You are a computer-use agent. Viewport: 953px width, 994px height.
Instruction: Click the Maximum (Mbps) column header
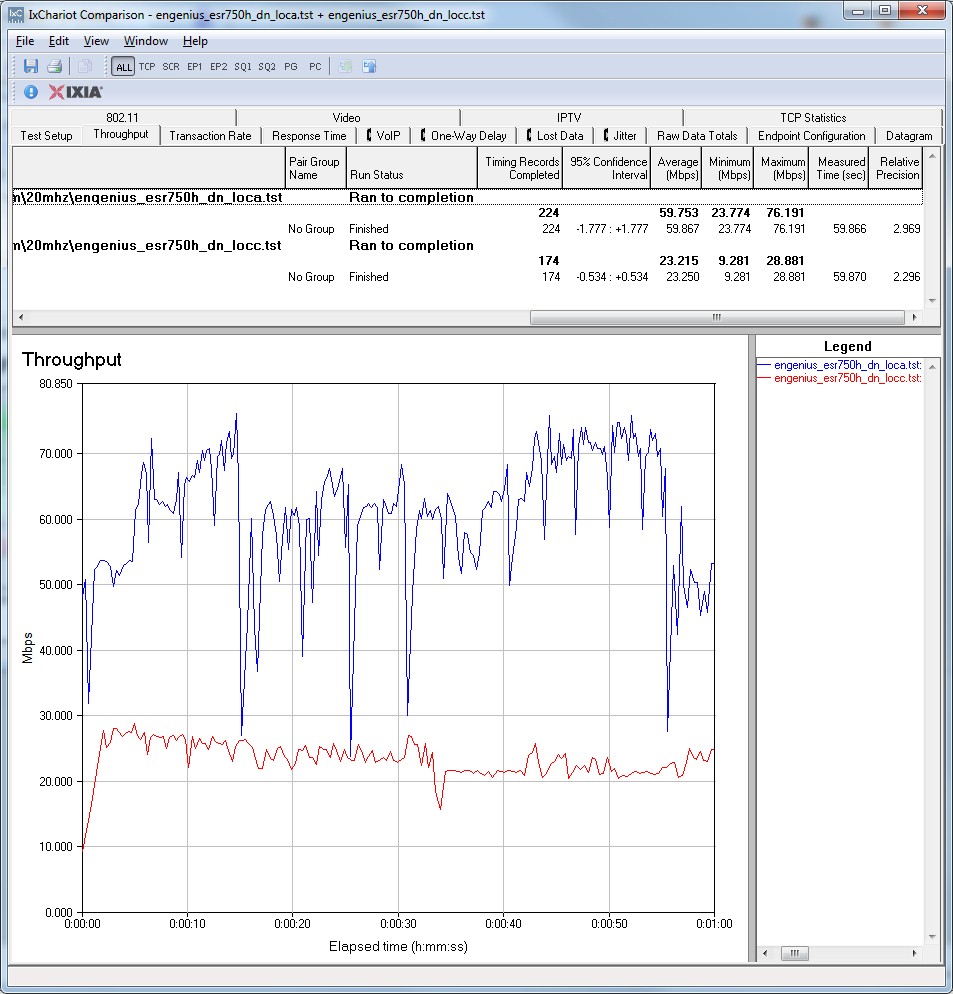point(781,168)
